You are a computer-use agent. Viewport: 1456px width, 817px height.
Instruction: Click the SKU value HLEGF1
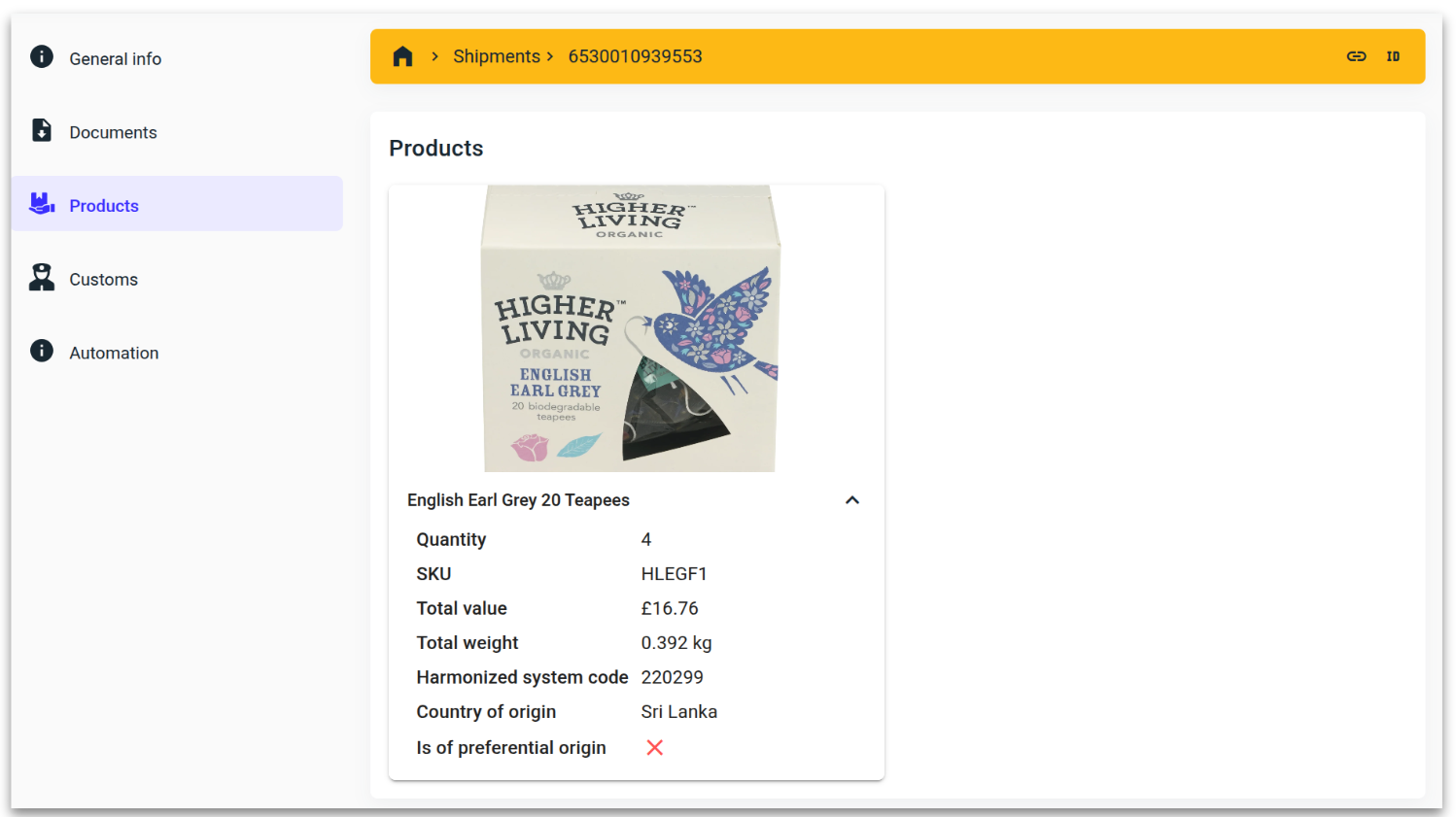tap(674, 574)
